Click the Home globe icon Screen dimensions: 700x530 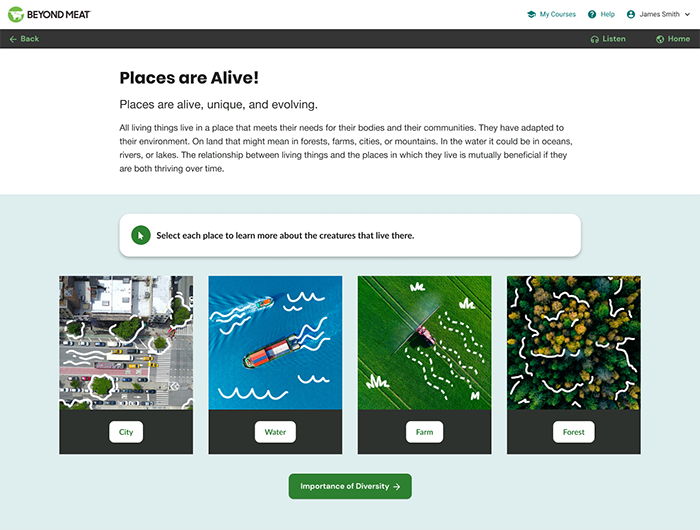[660, 39]
